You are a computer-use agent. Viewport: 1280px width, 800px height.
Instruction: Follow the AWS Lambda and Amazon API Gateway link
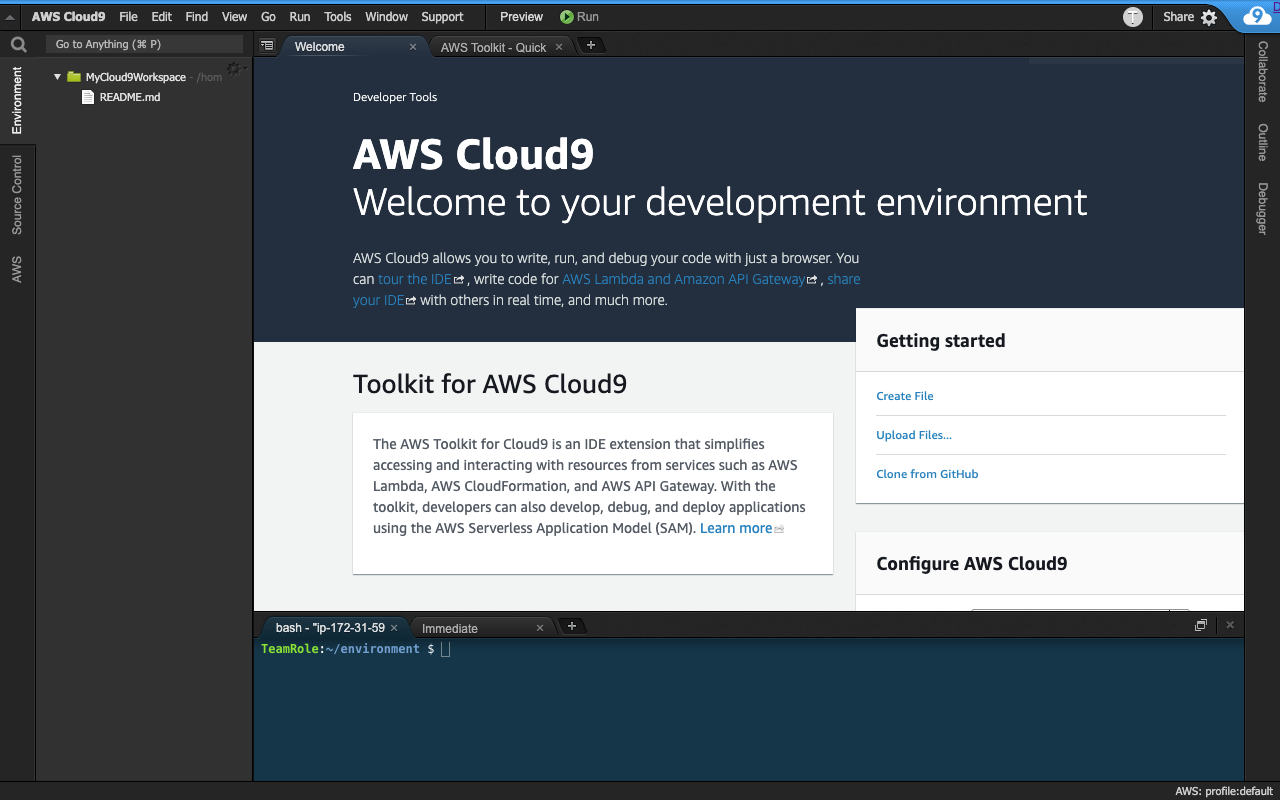point(683,279)
